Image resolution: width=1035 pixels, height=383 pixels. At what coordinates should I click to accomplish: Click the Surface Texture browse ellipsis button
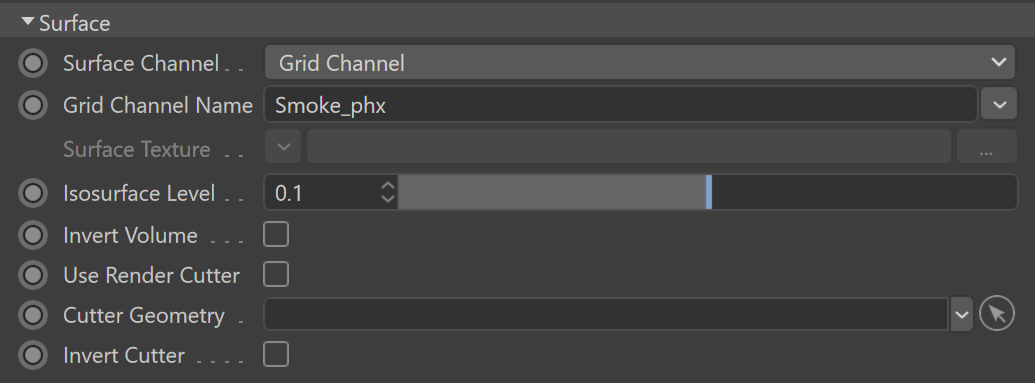986,148
